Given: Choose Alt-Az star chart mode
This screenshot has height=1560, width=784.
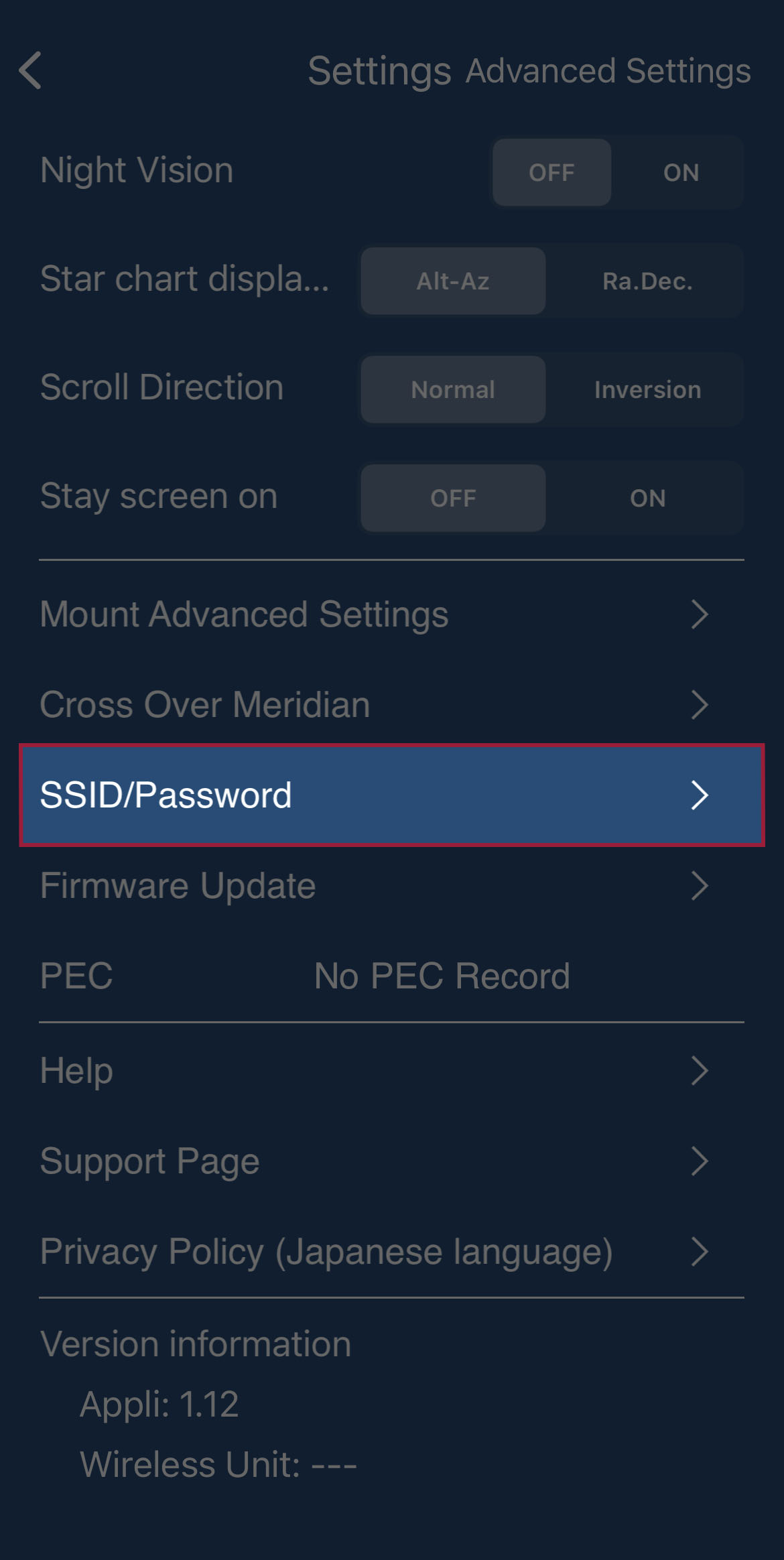Looking at the screenshot, I should 453,281.
